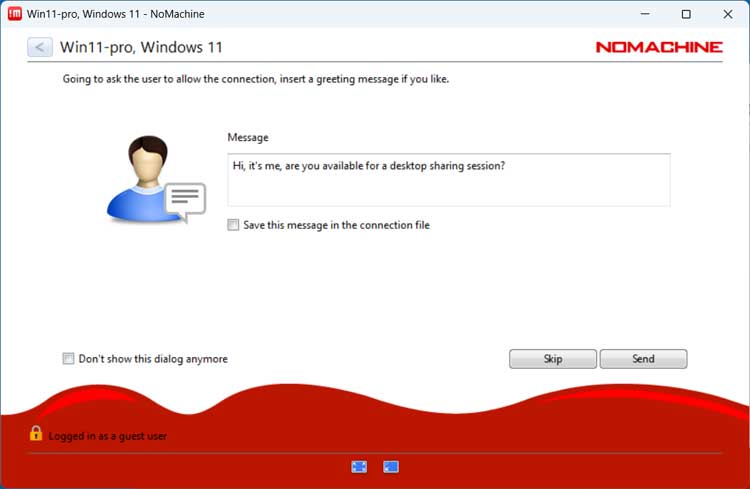Skip the greeting message
This screenshot has width=750, height=489.
(x=553, y=359)
